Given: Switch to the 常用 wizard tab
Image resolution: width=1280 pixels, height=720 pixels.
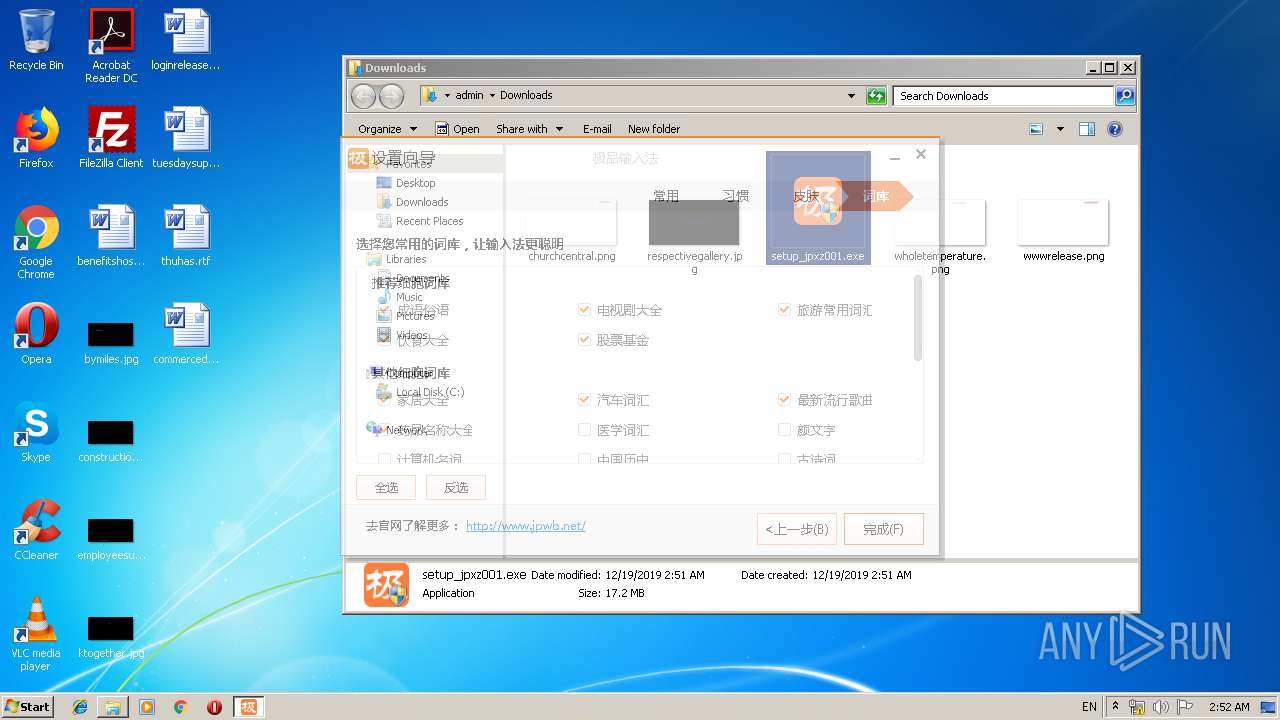Looking at the screenshot, I should [x=666, y=196].
